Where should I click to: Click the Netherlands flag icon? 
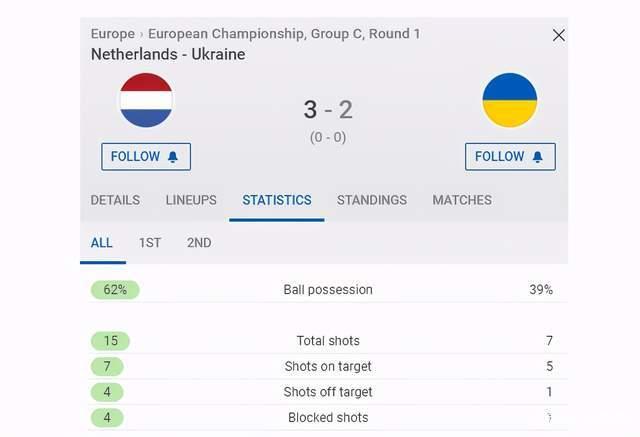146,100
